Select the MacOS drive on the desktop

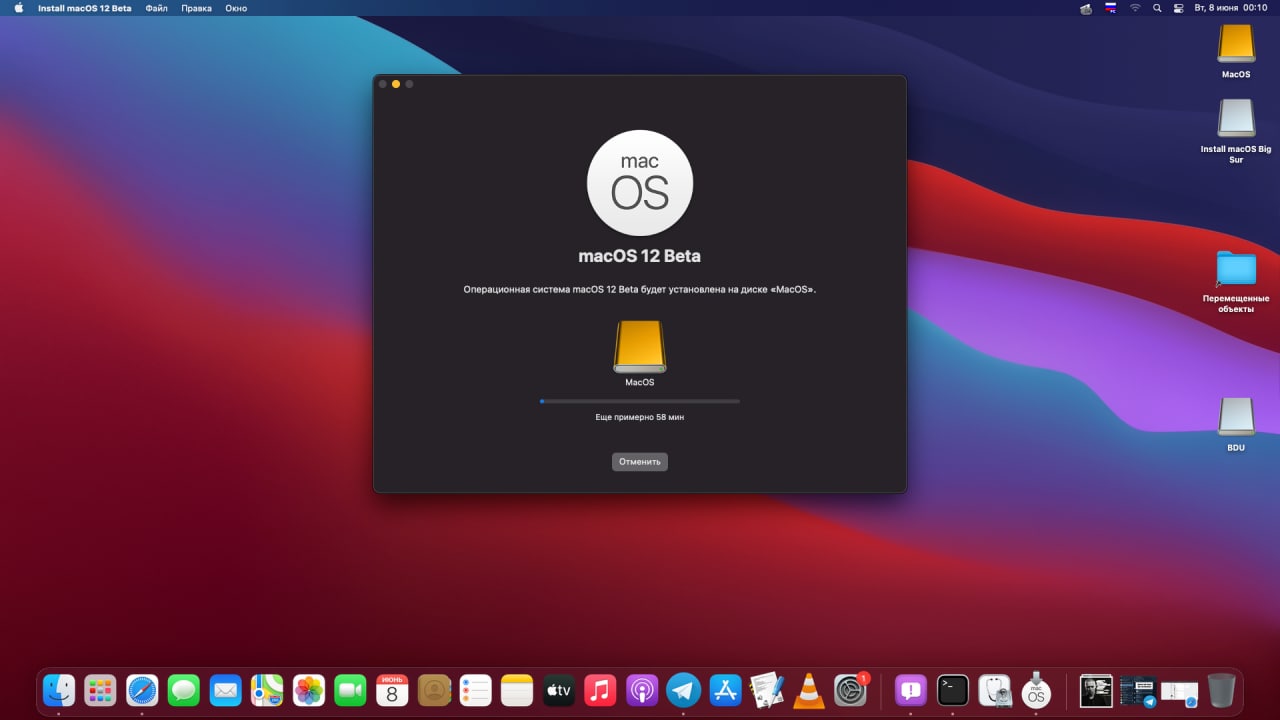coord(1236,43)
